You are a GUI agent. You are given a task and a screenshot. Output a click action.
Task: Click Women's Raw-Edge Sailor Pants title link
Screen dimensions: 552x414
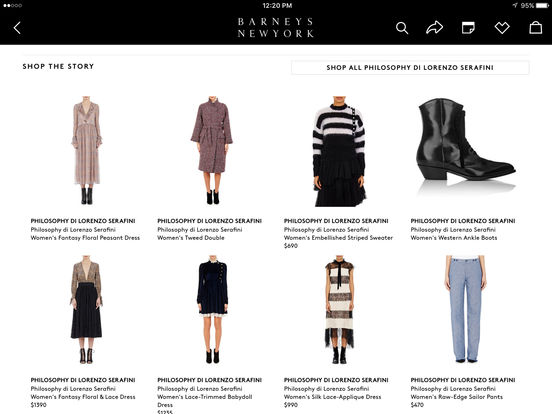[x=457, y=397]
